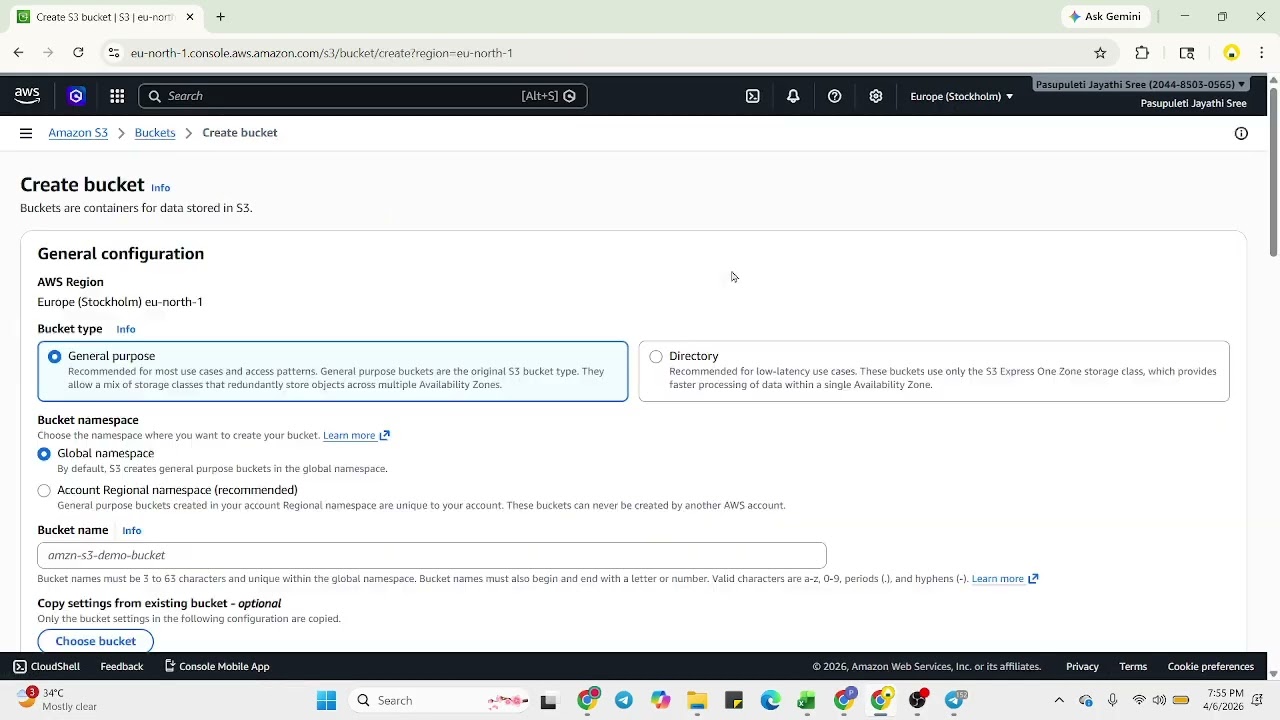Open Cookie preferences
1280x720 pixels.
point(1210,667)
